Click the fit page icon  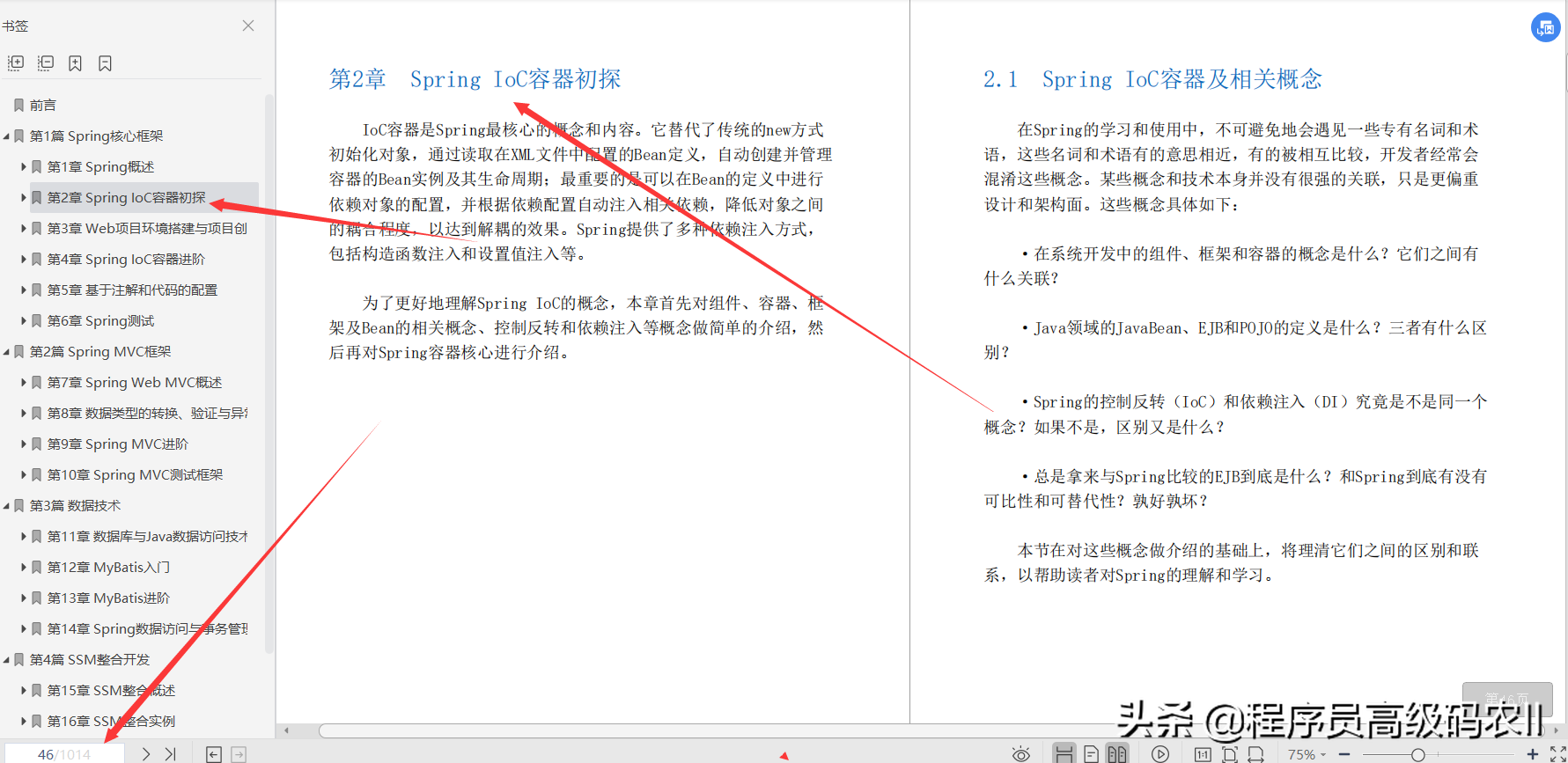coord(1230,754)
